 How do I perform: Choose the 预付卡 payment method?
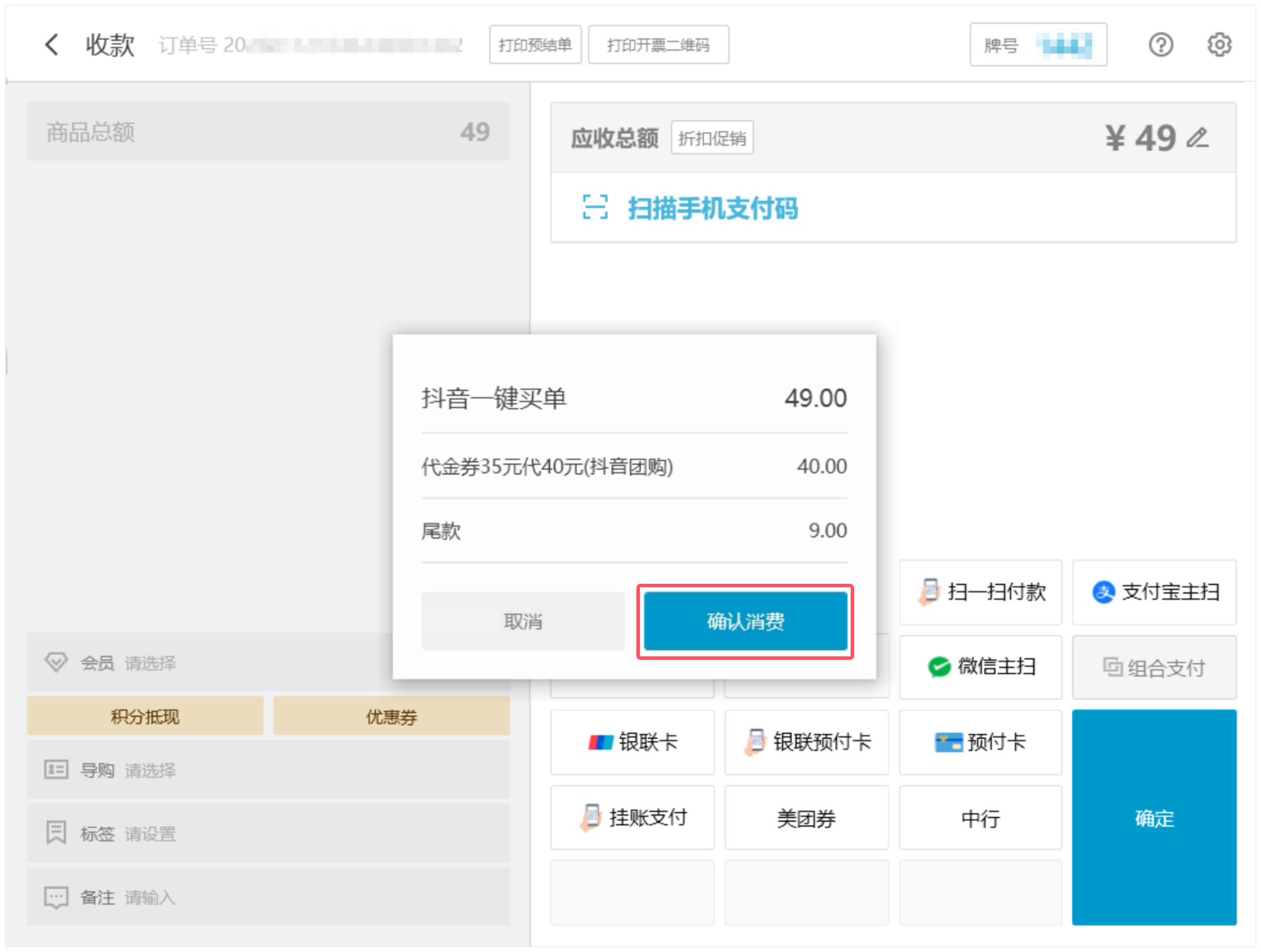pos(981,742)
